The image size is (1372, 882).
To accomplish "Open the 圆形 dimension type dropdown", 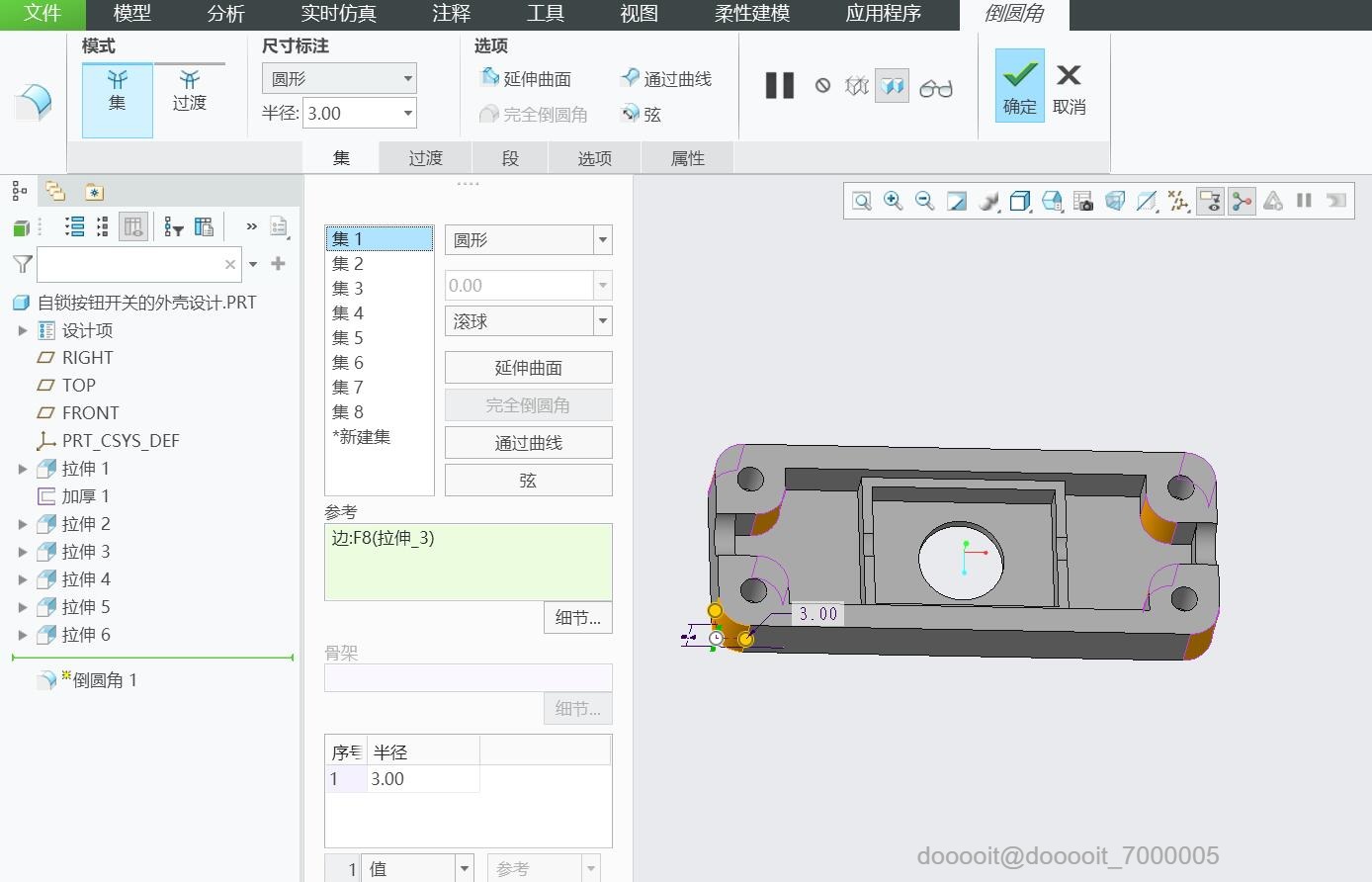I will click(x=407, y=78).
